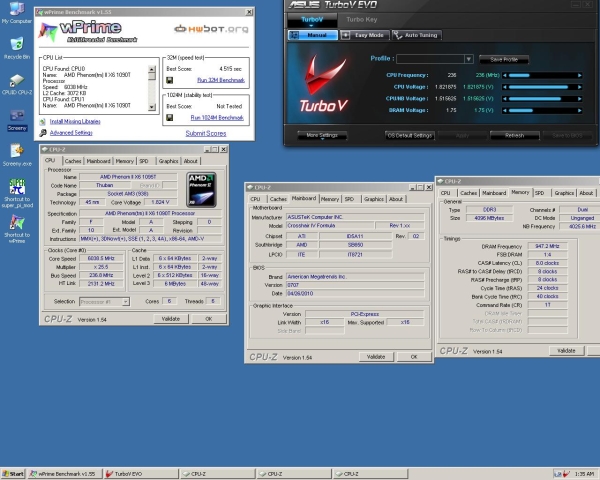Click the Start button on taskbar
This screenshot has height=480, width=600.
coord(13,474)
